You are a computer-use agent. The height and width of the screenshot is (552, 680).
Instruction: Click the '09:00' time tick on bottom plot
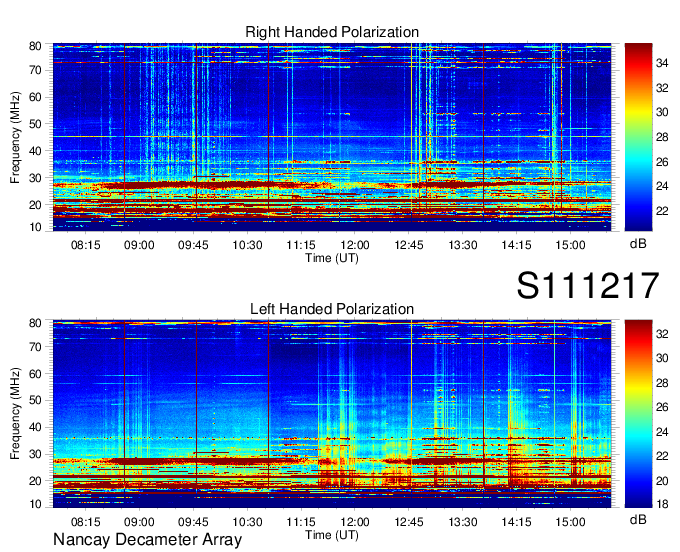139,522
